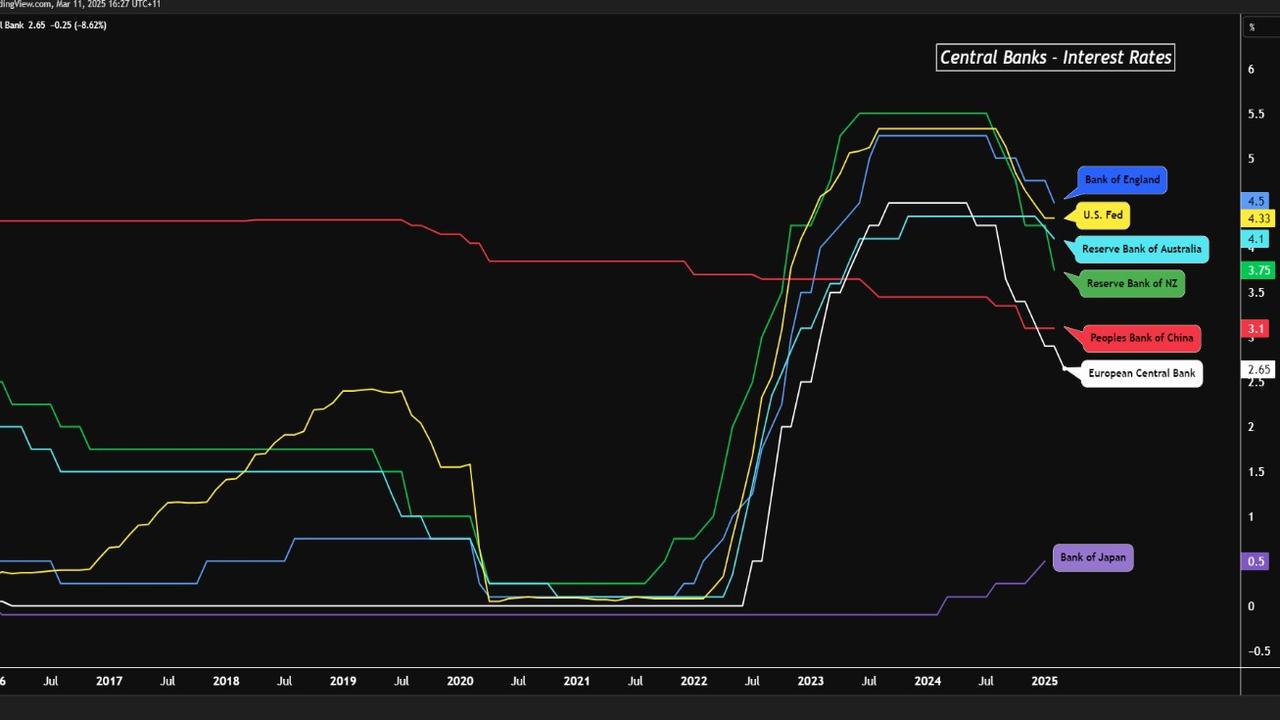Select the European Central Bank label
The image size is (1280, 720).
tap(1141, 374)
